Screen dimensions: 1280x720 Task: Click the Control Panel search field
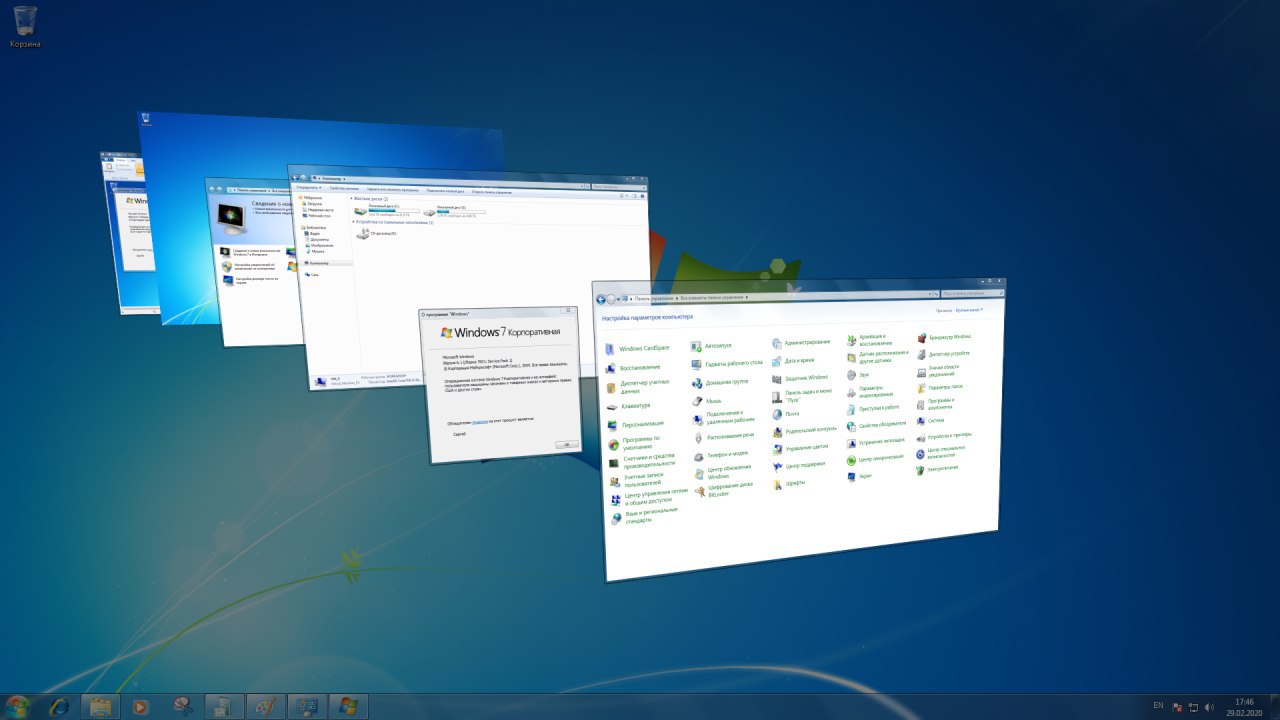click(x=973, y=294)
